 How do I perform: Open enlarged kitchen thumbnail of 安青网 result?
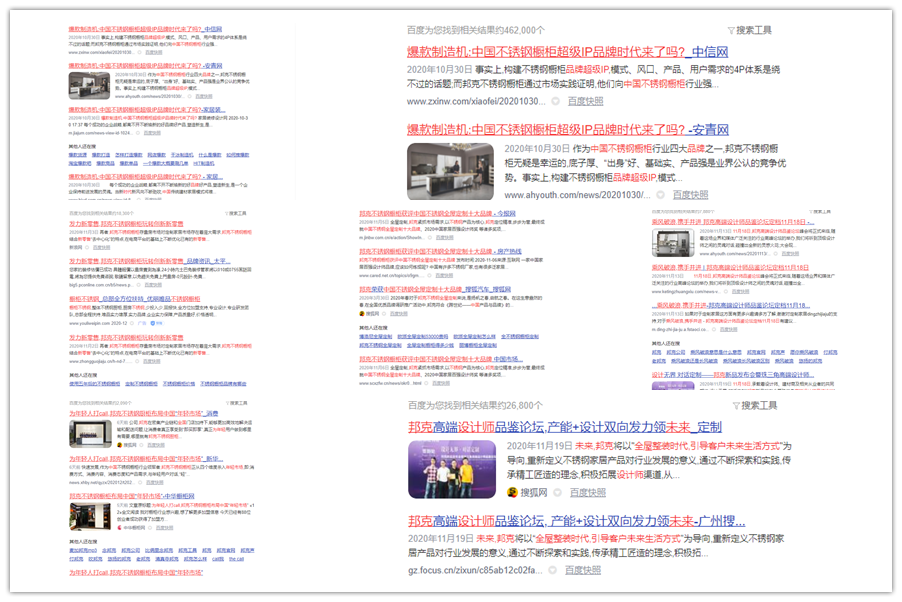(450, 171)
